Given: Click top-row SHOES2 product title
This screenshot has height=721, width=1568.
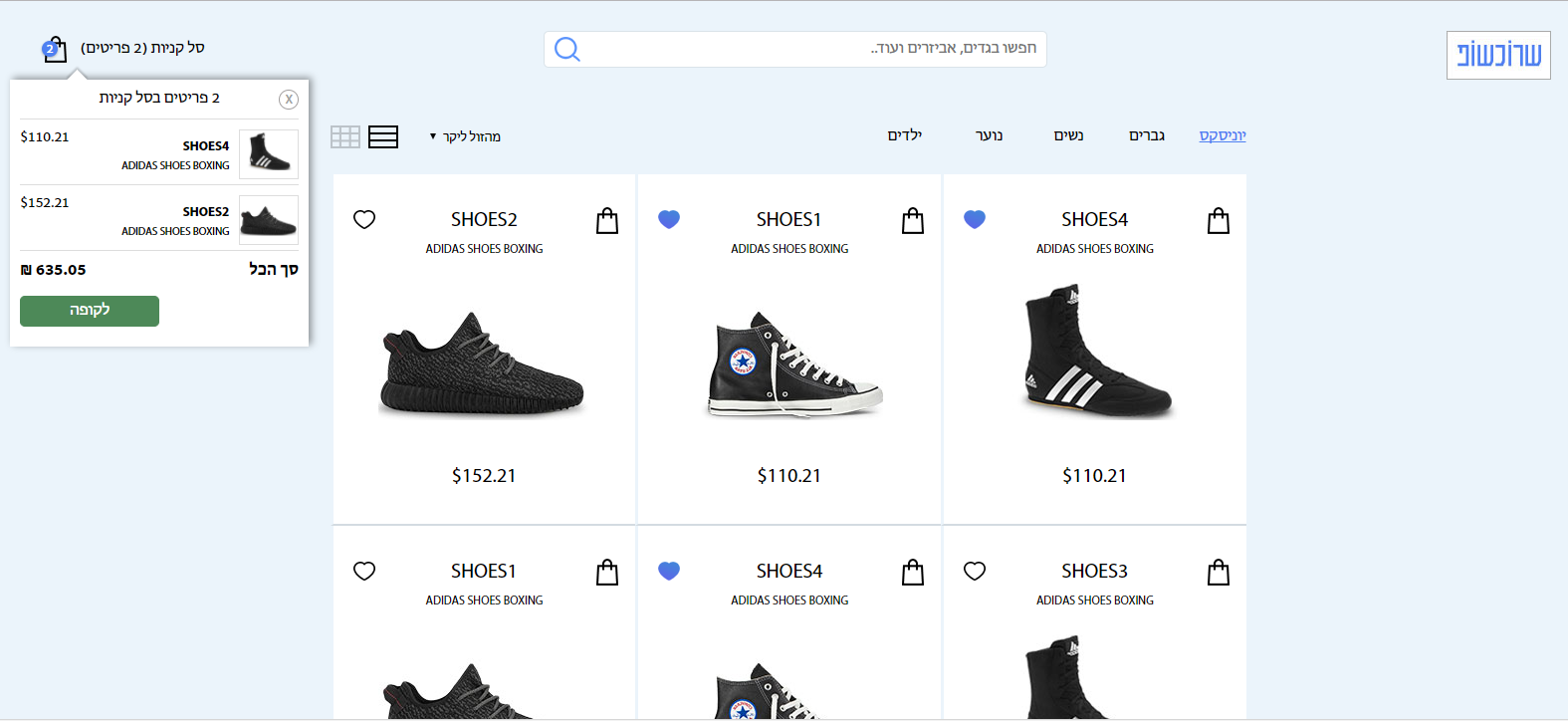Looking at the screenshot, I should pos(484,220).
